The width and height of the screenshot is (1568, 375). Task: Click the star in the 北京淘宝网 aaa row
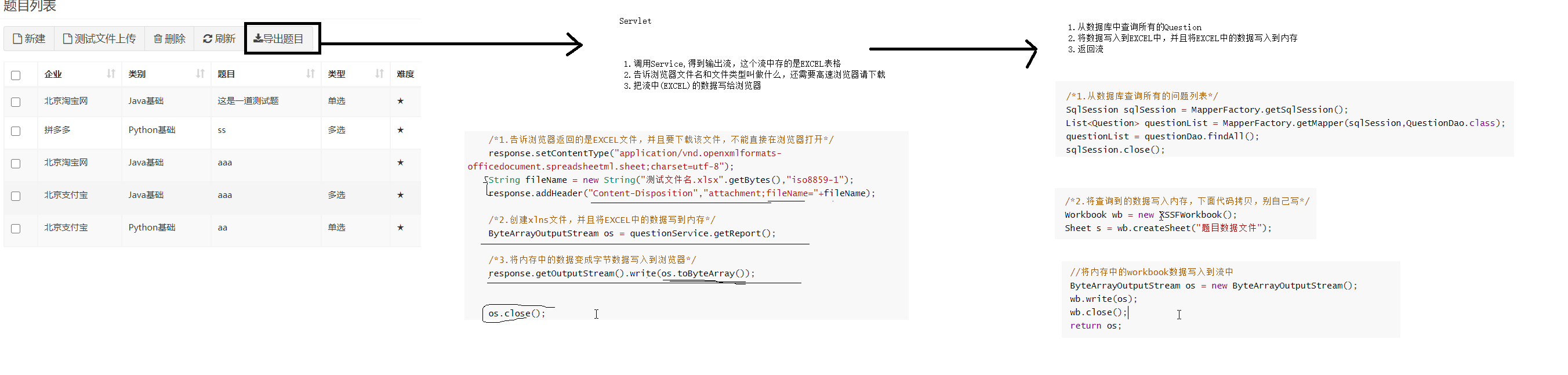click(401, 163)
